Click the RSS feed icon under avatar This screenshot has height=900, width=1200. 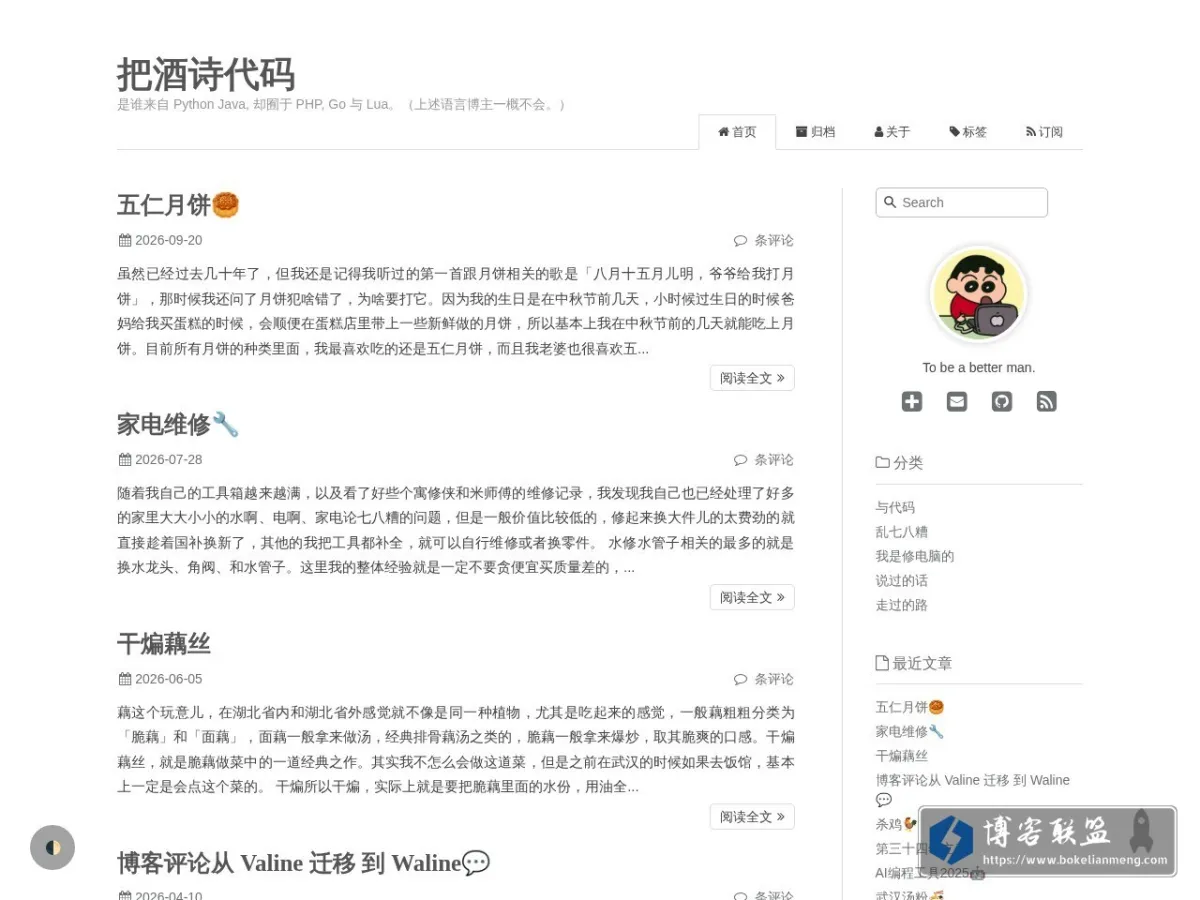point(1047,401)
